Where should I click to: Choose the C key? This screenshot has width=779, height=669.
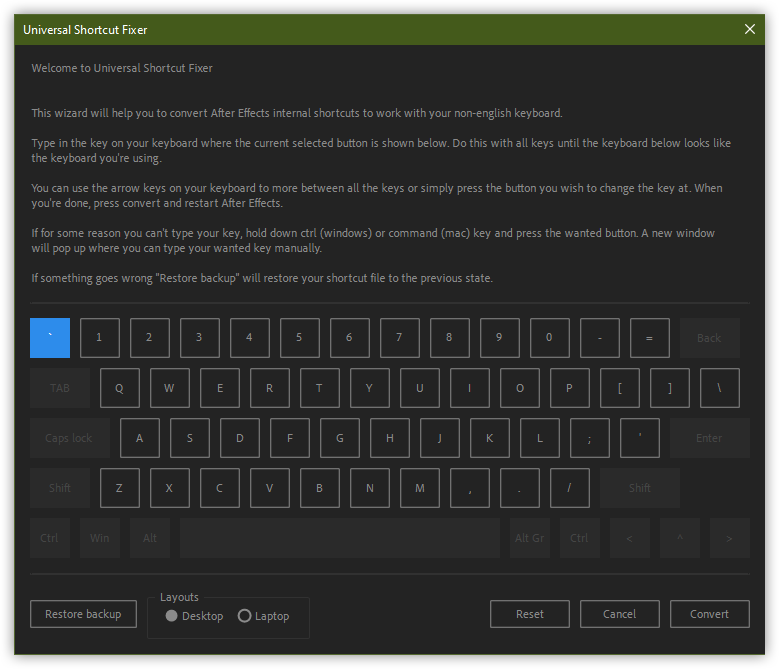click(x=220, y=488)
